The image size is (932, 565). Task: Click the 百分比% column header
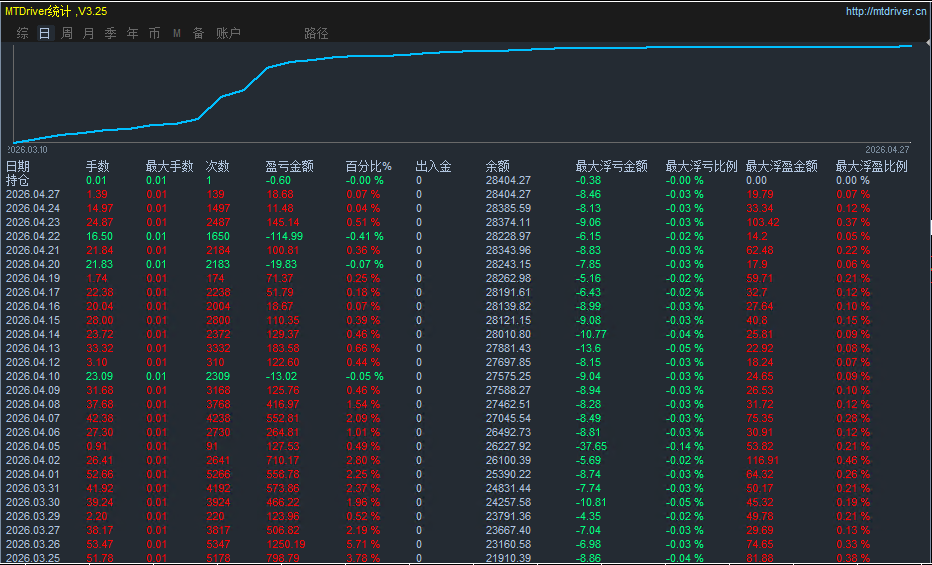click(x=369, y=166)
